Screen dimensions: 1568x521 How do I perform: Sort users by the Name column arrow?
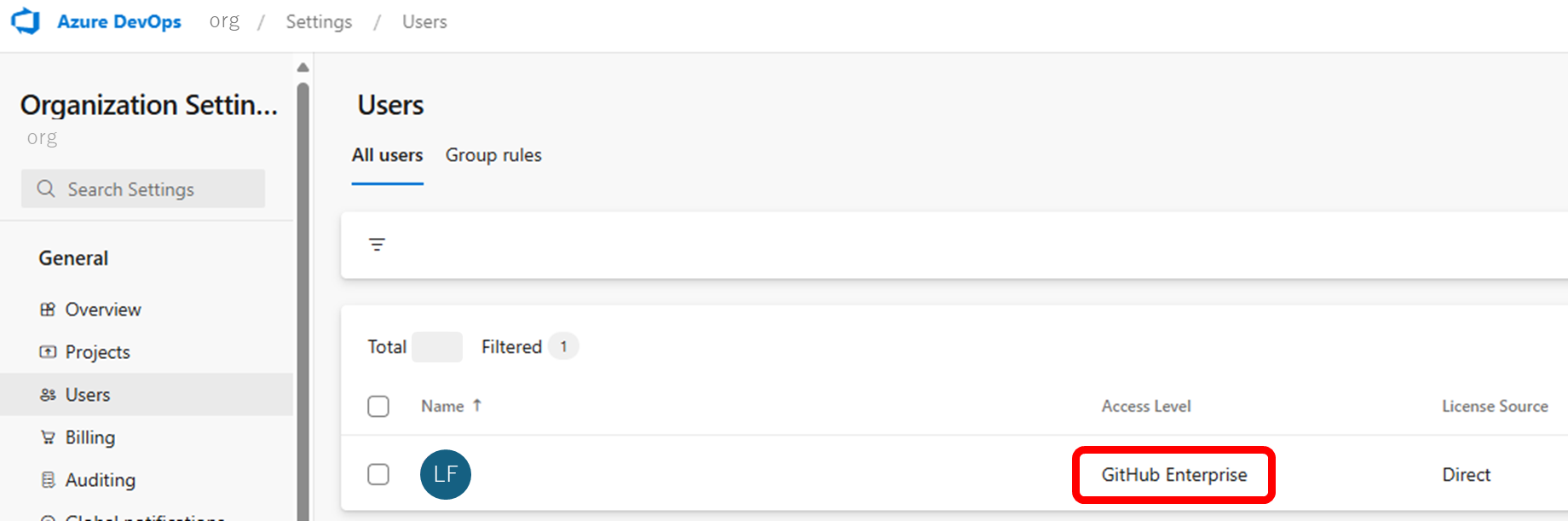tap(477, 406)
